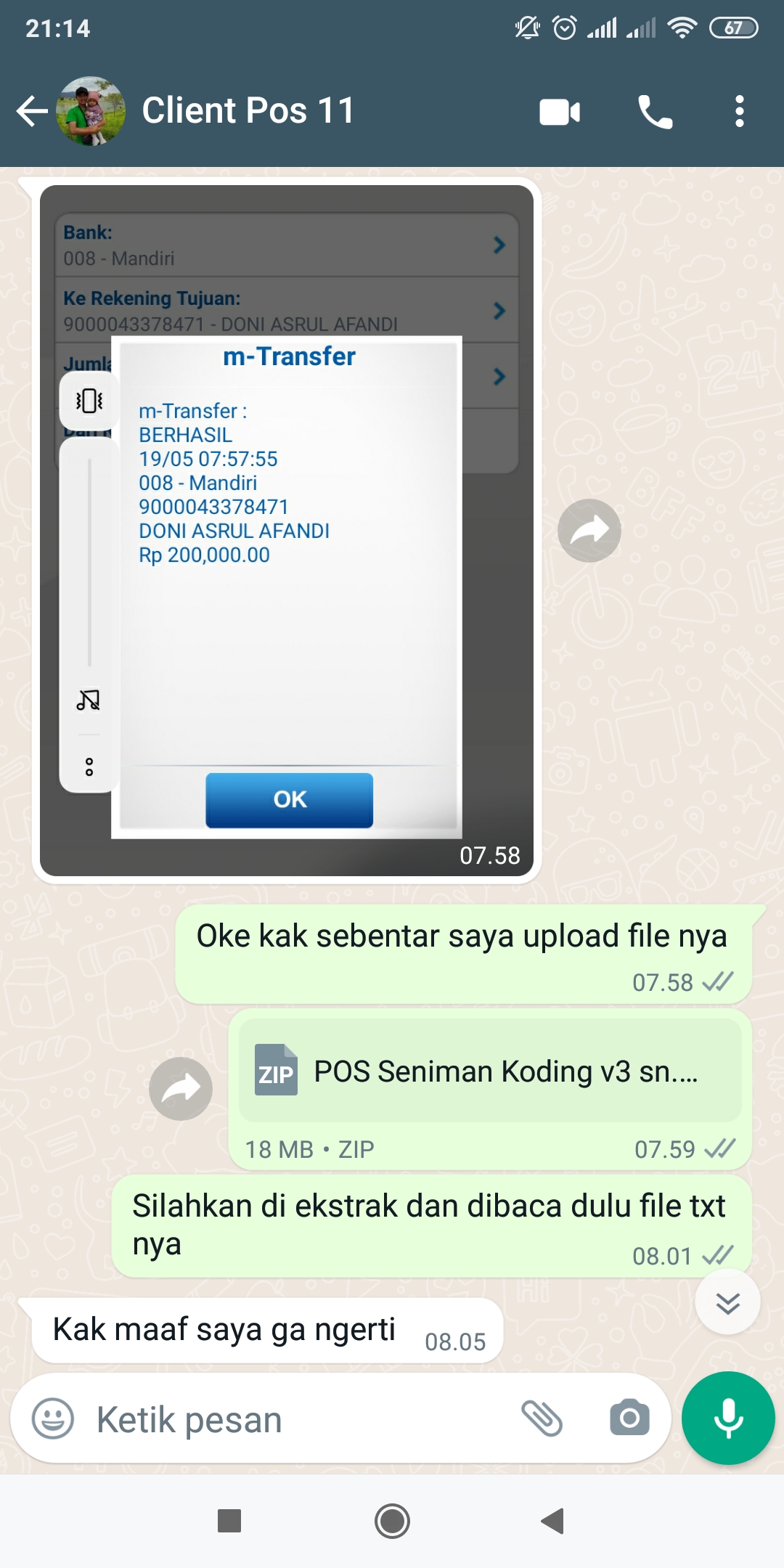
Task: Start a video call with Client Pos 11
Action: (x=560, y=112)
